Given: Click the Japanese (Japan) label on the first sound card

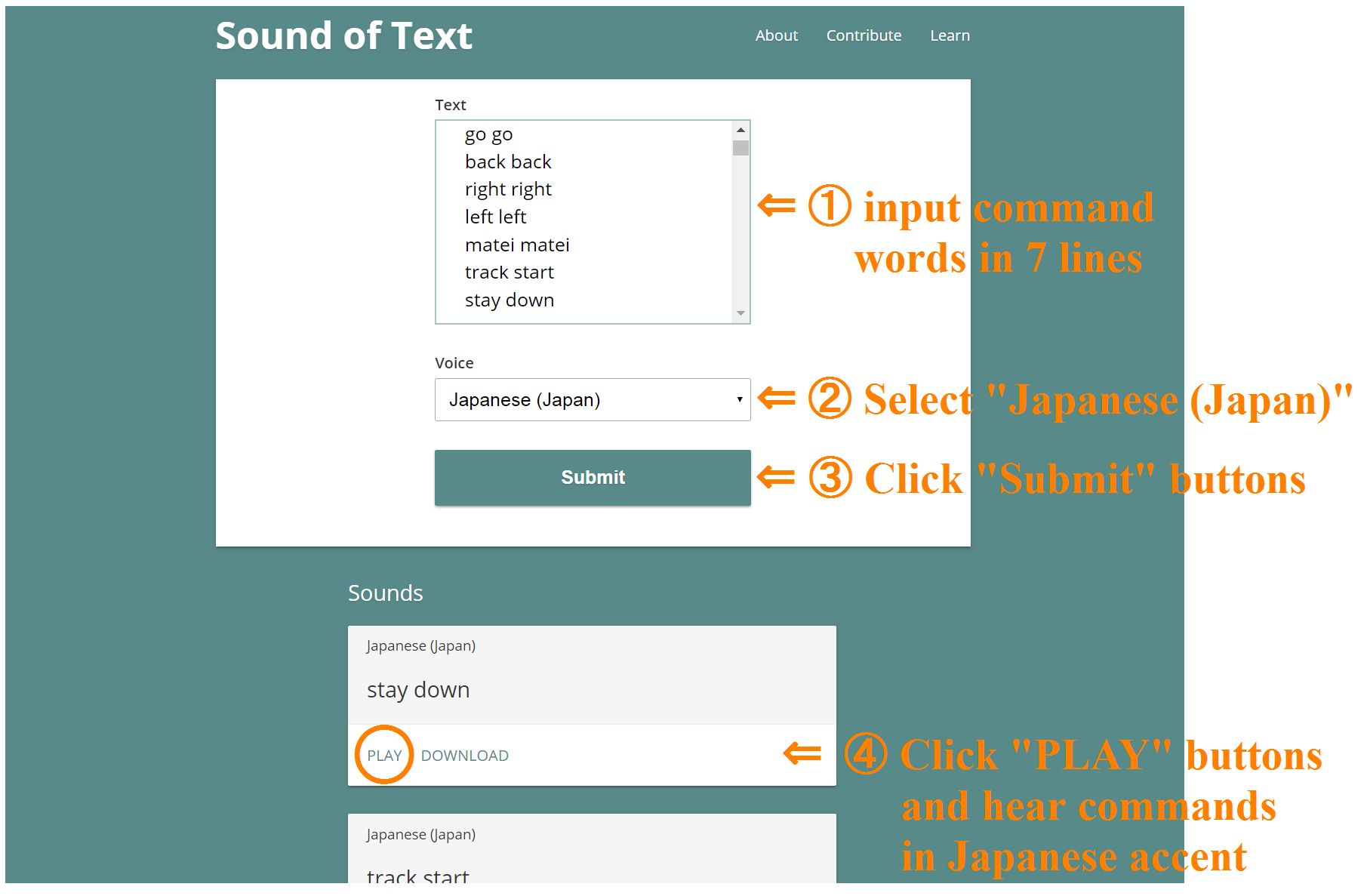Looking at the screenshot, I should pos(420,646).
